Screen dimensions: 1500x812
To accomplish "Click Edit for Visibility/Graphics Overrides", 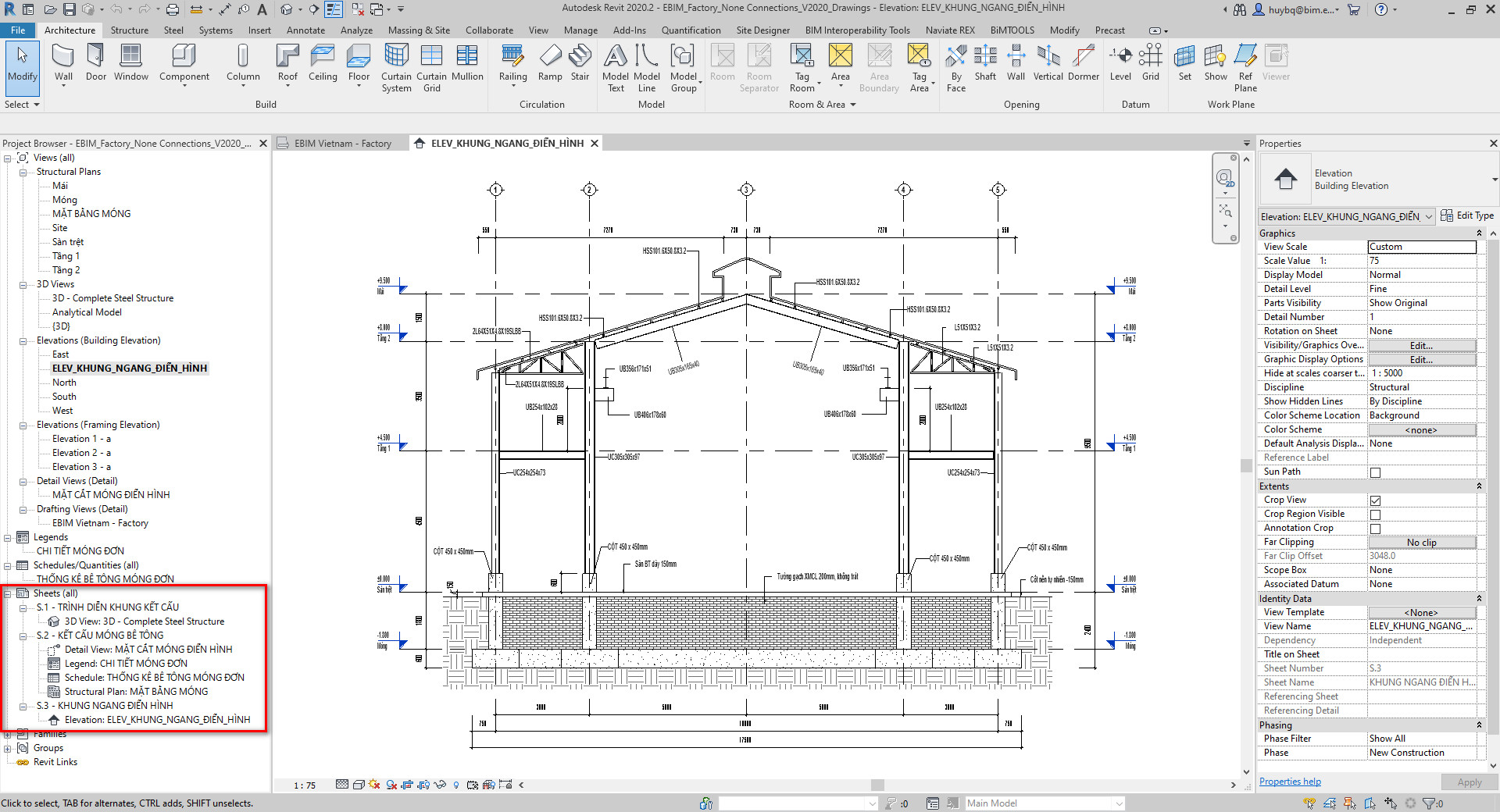I will (x=1421, y=345).
